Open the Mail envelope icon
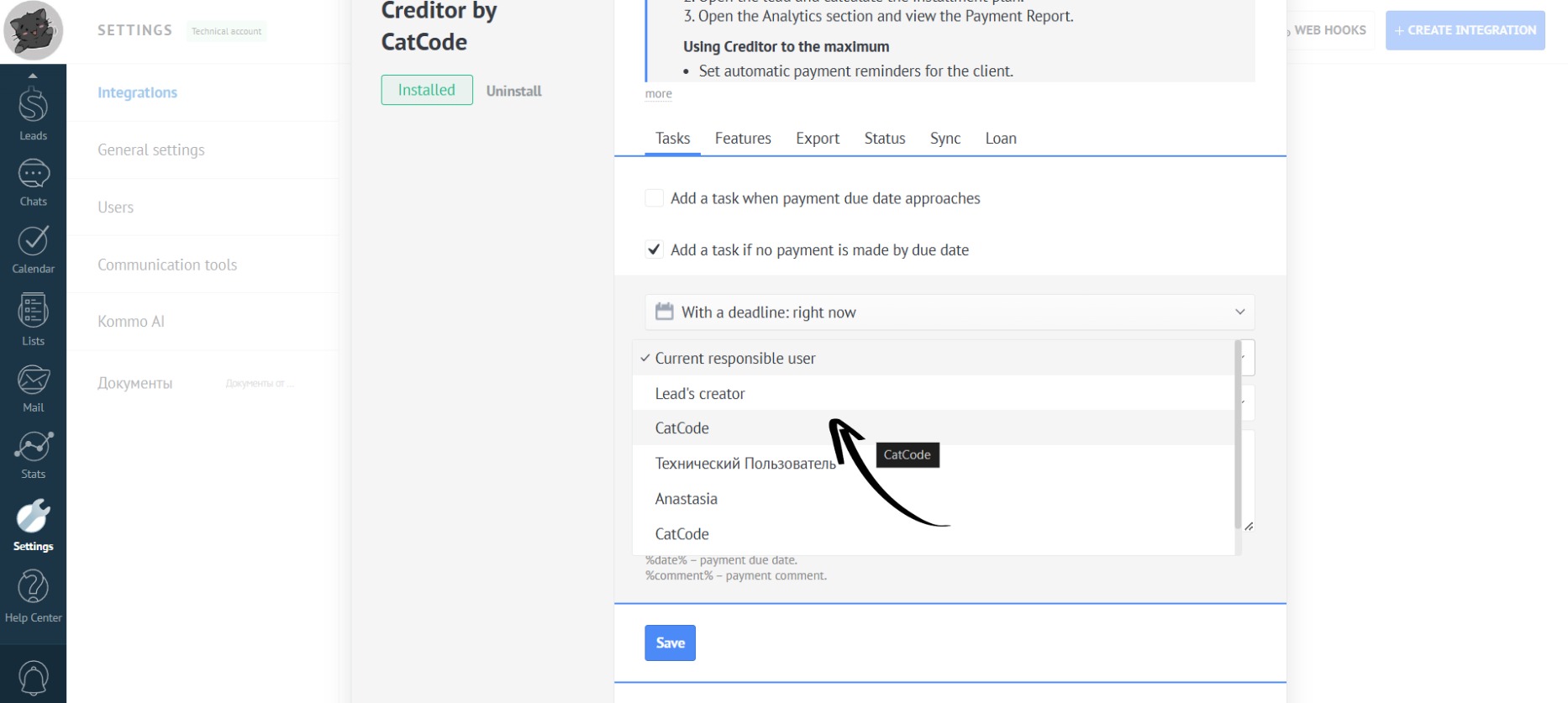The image size is (1568, 703). pos(33,380)
